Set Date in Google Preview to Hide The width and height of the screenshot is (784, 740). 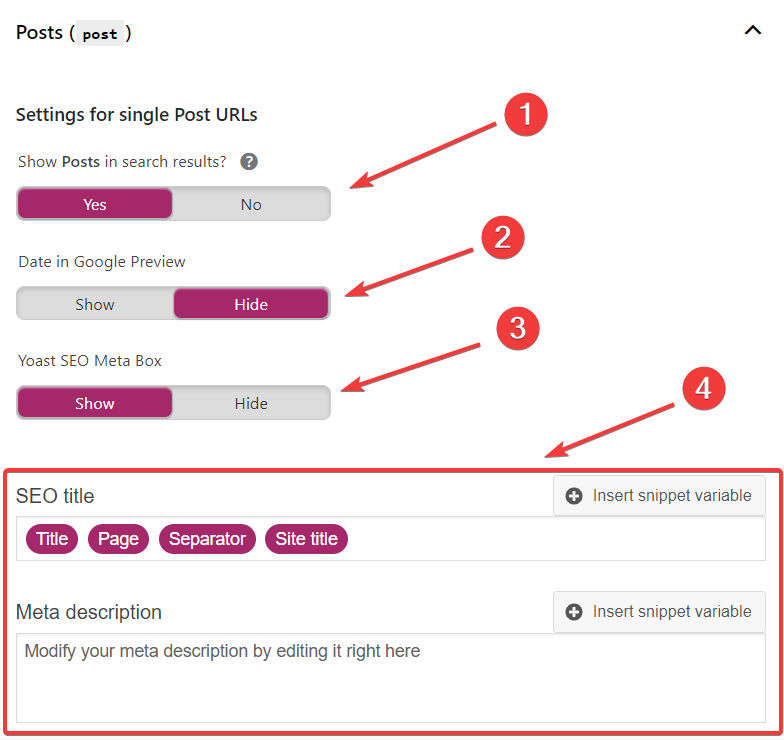[251, 304]
